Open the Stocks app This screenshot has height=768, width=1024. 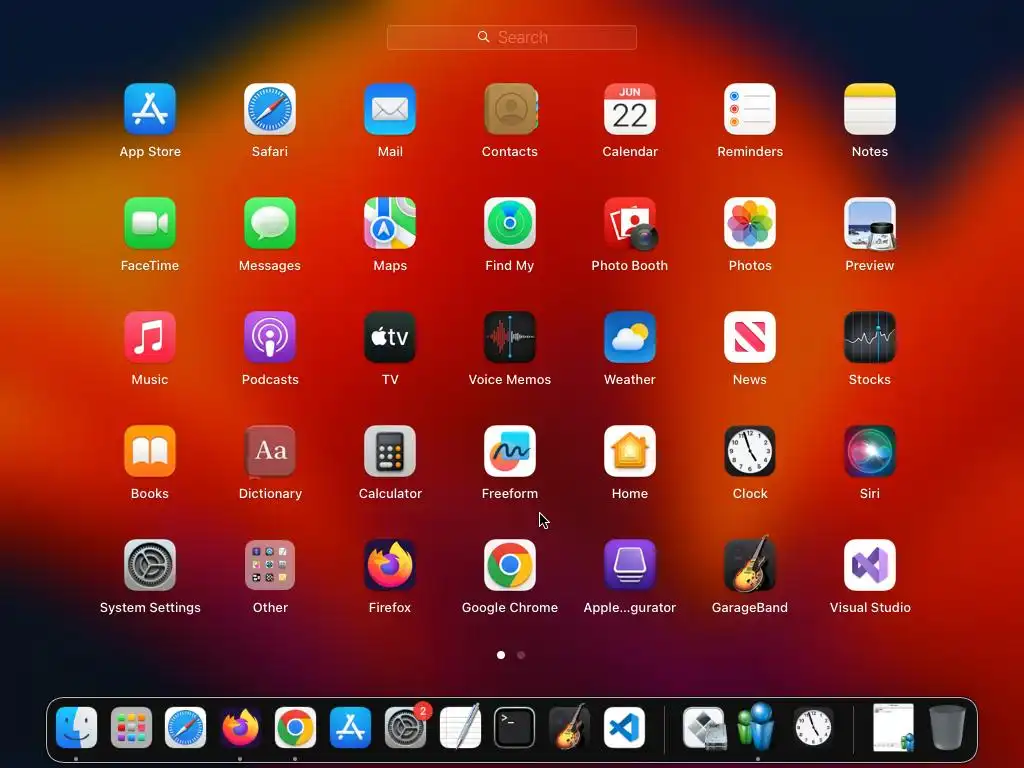(x=870, y=337)
